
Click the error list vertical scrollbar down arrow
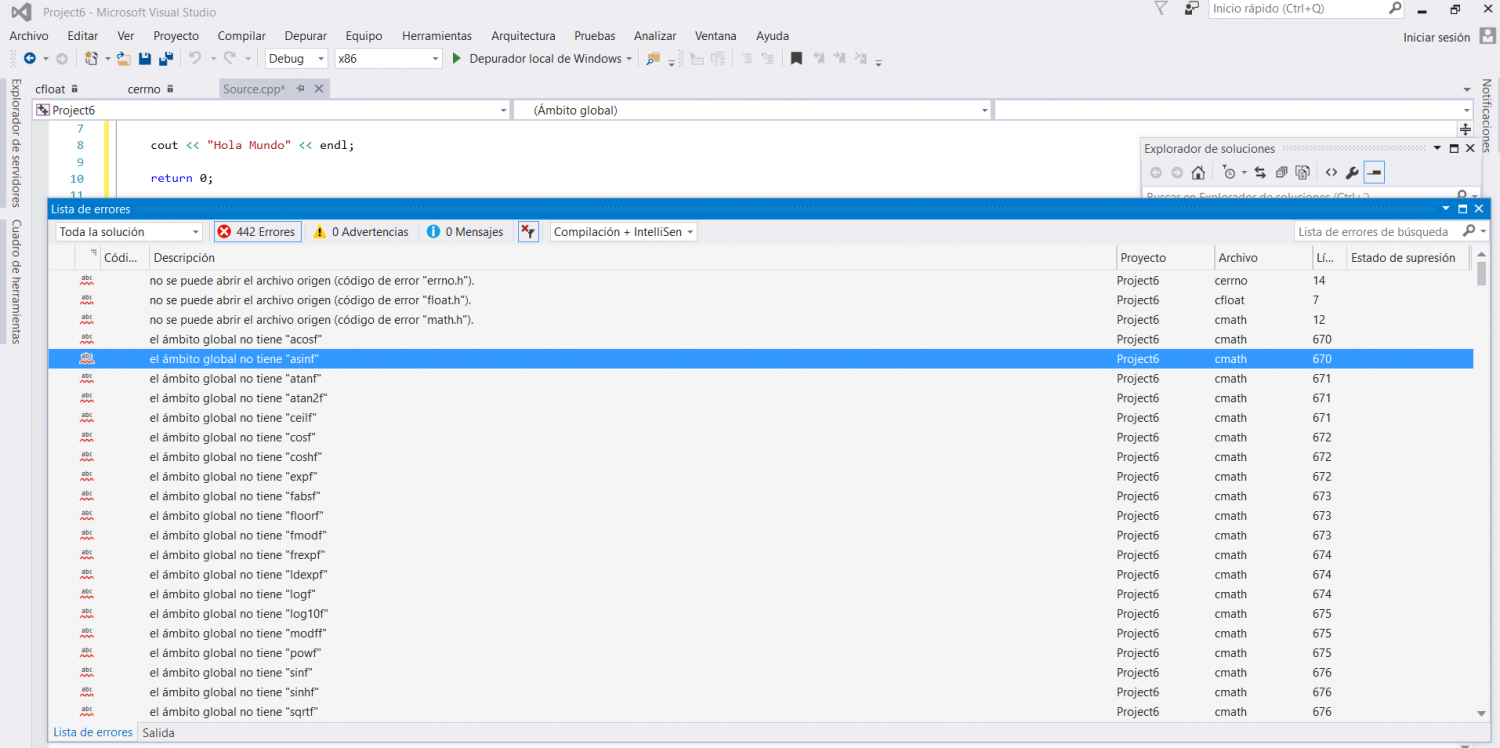1482,713
